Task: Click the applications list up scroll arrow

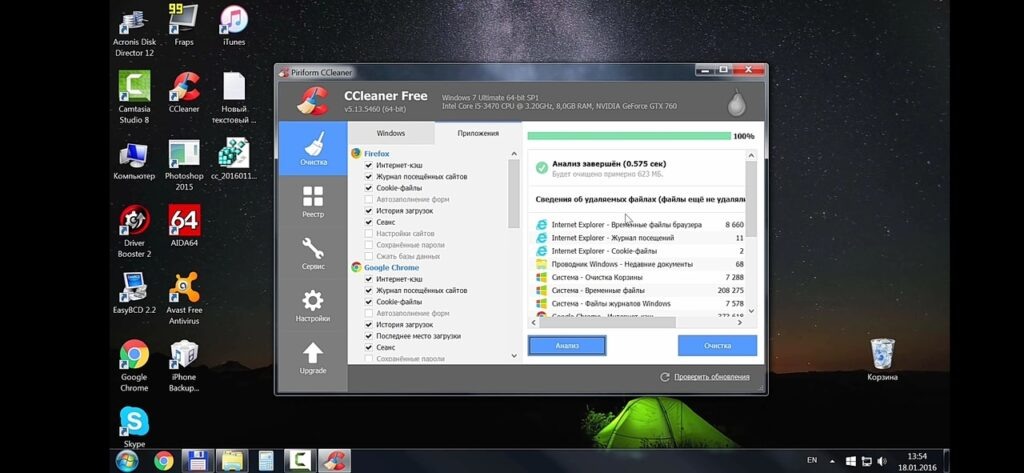Action: (x=514, y=154)
